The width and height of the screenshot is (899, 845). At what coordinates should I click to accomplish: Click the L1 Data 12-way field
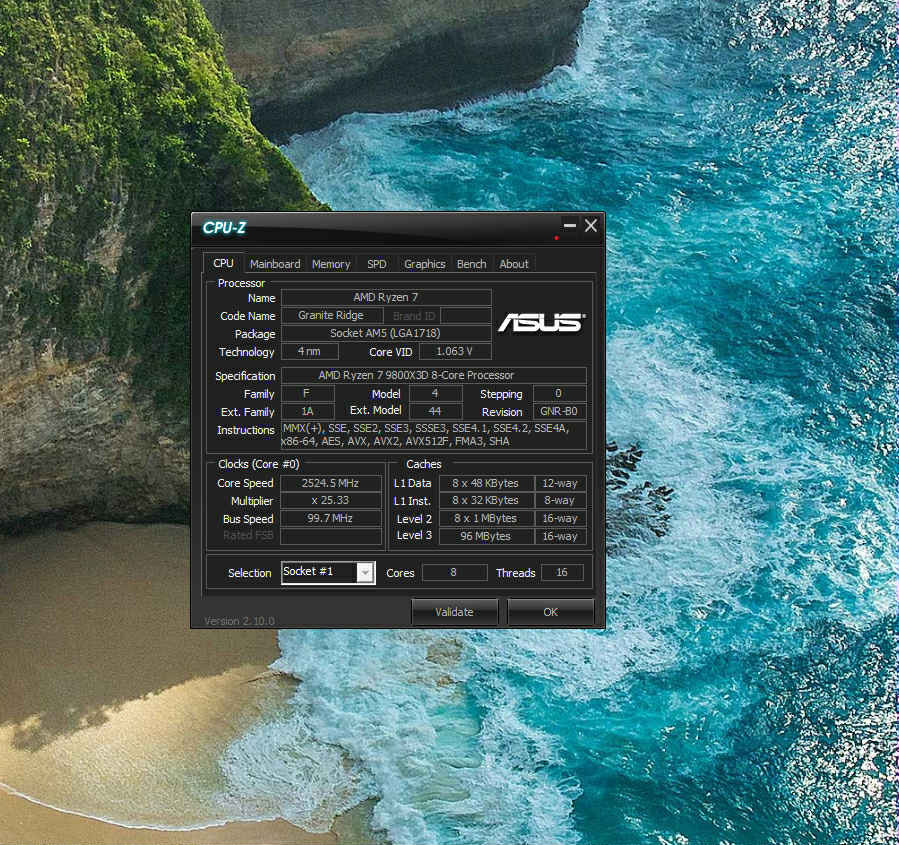(x=560, y=483)
